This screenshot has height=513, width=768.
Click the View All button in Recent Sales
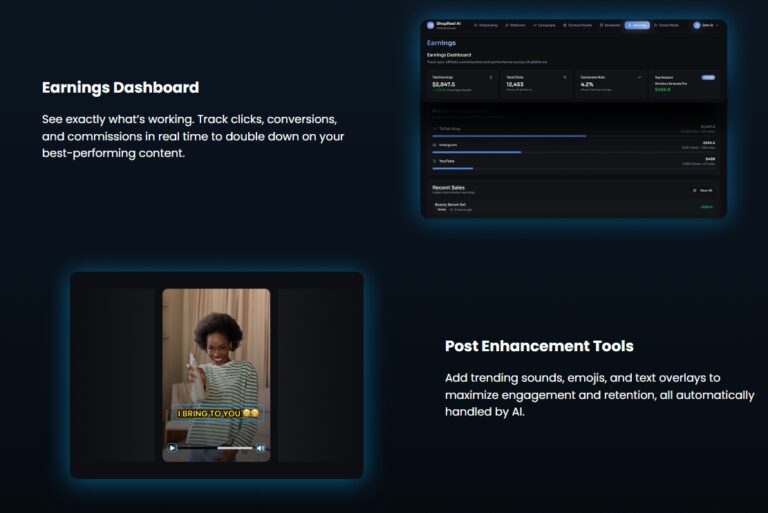coord(703,190)
